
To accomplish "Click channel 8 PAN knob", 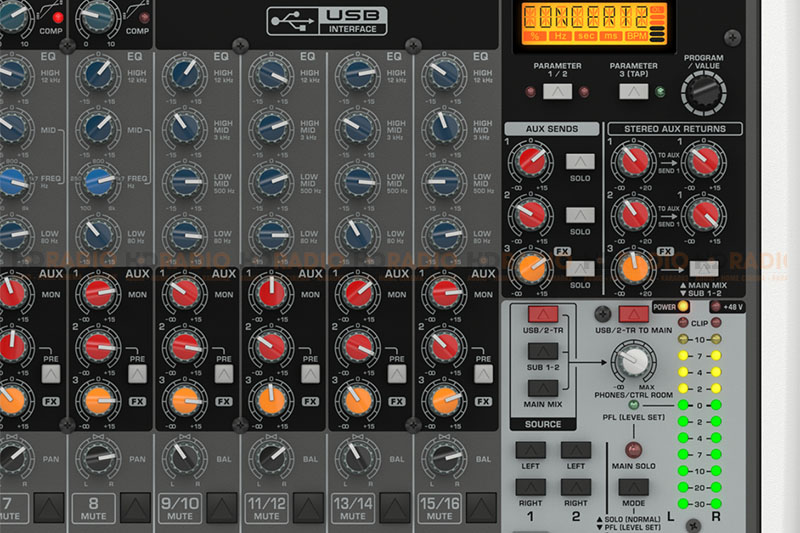I will point(98,459).
